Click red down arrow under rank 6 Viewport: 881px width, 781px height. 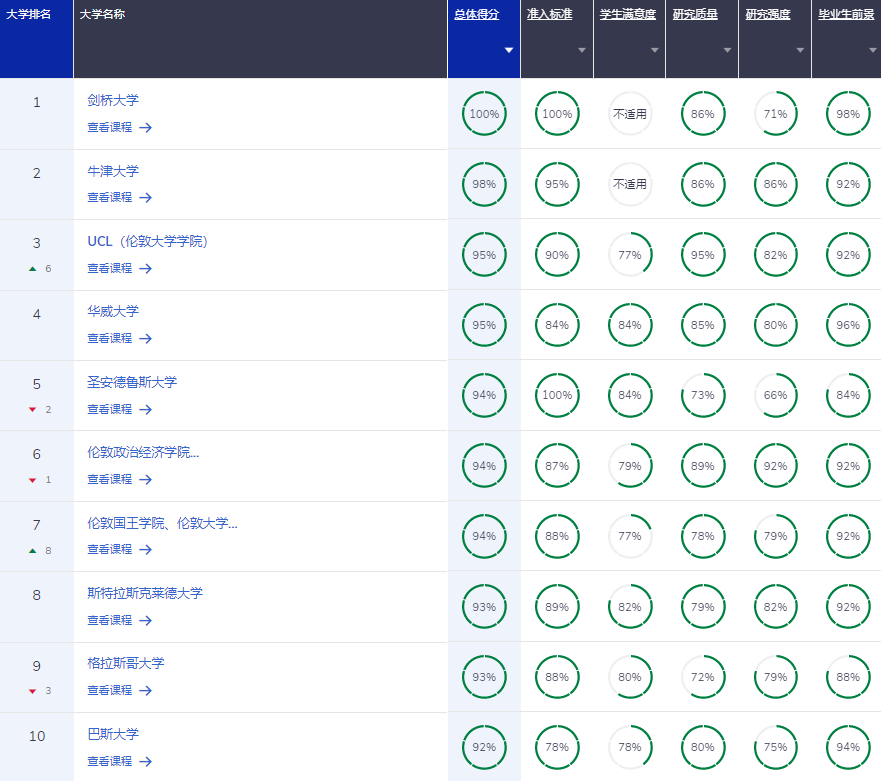coord(33,480)
